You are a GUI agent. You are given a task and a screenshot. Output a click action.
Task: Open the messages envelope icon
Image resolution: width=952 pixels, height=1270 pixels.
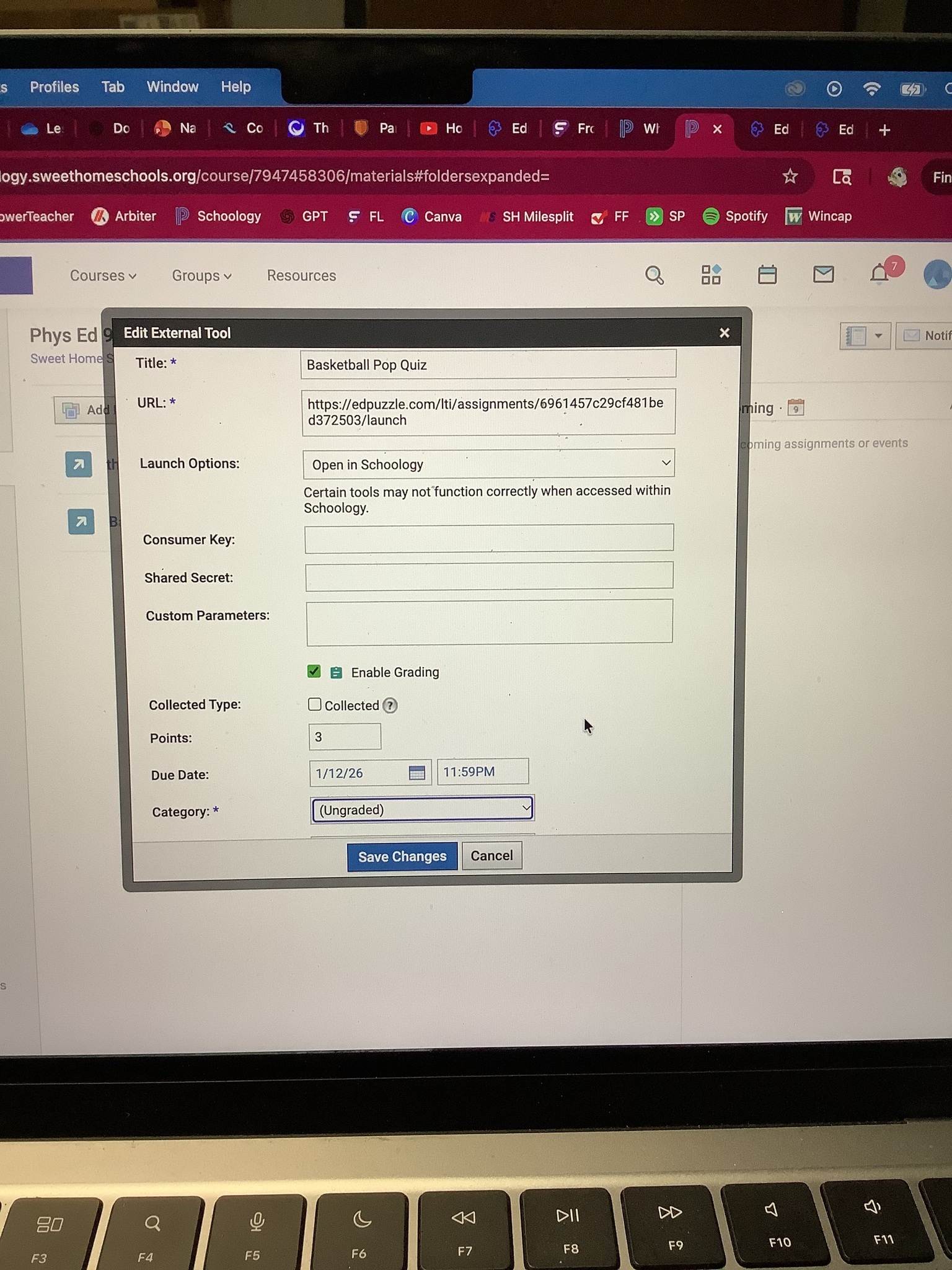coord(823,273)
